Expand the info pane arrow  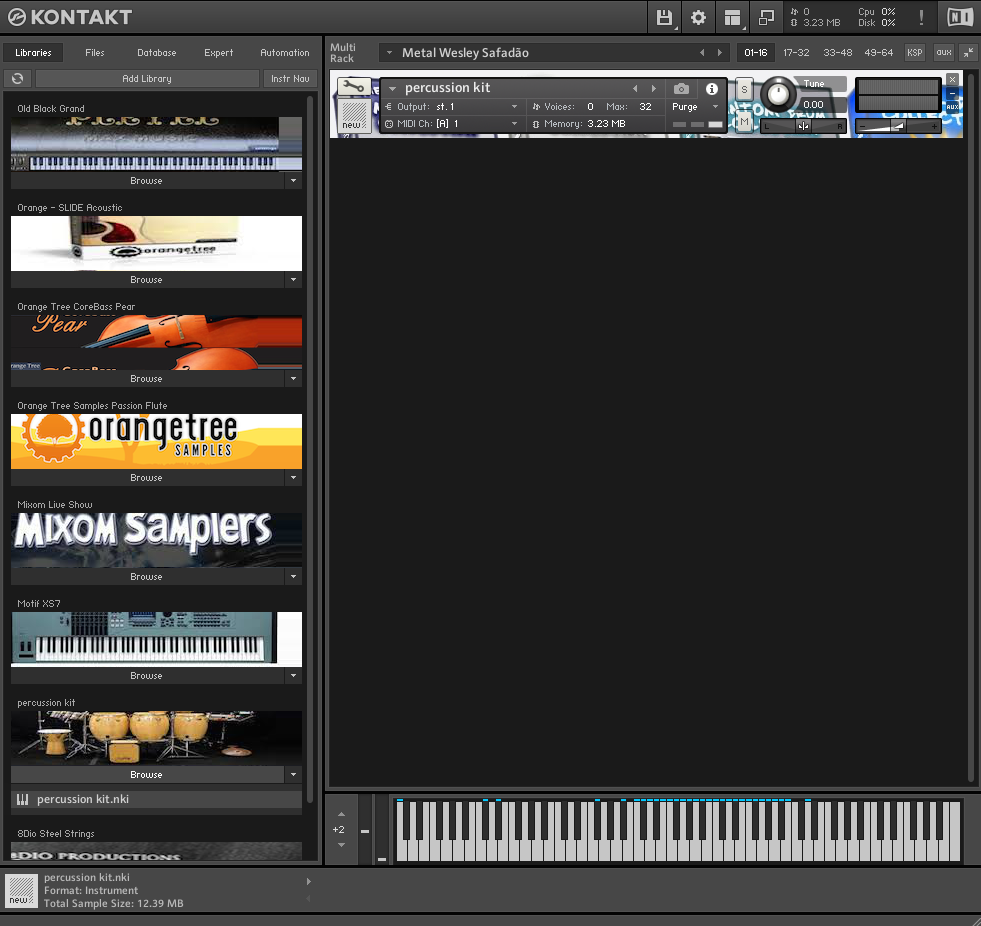308,882
